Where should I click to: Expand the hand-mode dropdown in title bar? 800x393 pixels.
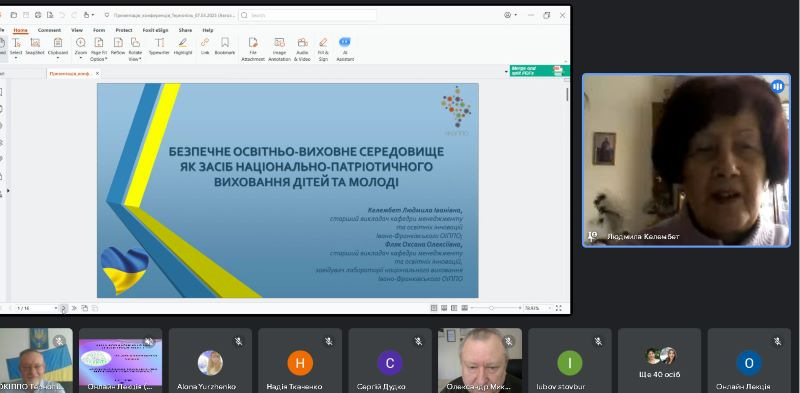tap(92, 15)
